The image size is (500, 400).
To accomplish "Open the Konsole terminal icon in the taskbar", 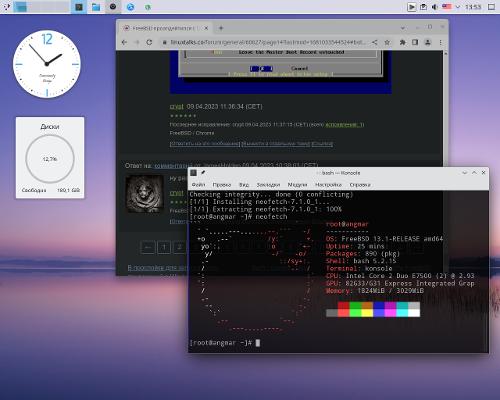I will click(x=79, y=7).
